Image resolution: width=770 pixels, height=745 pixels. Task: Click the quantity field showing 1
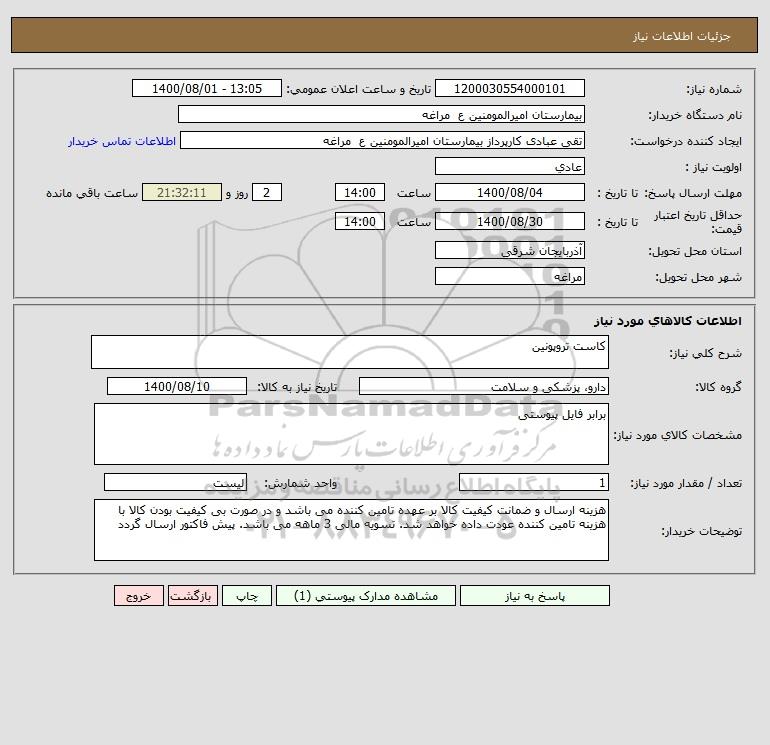click(534, 483)
